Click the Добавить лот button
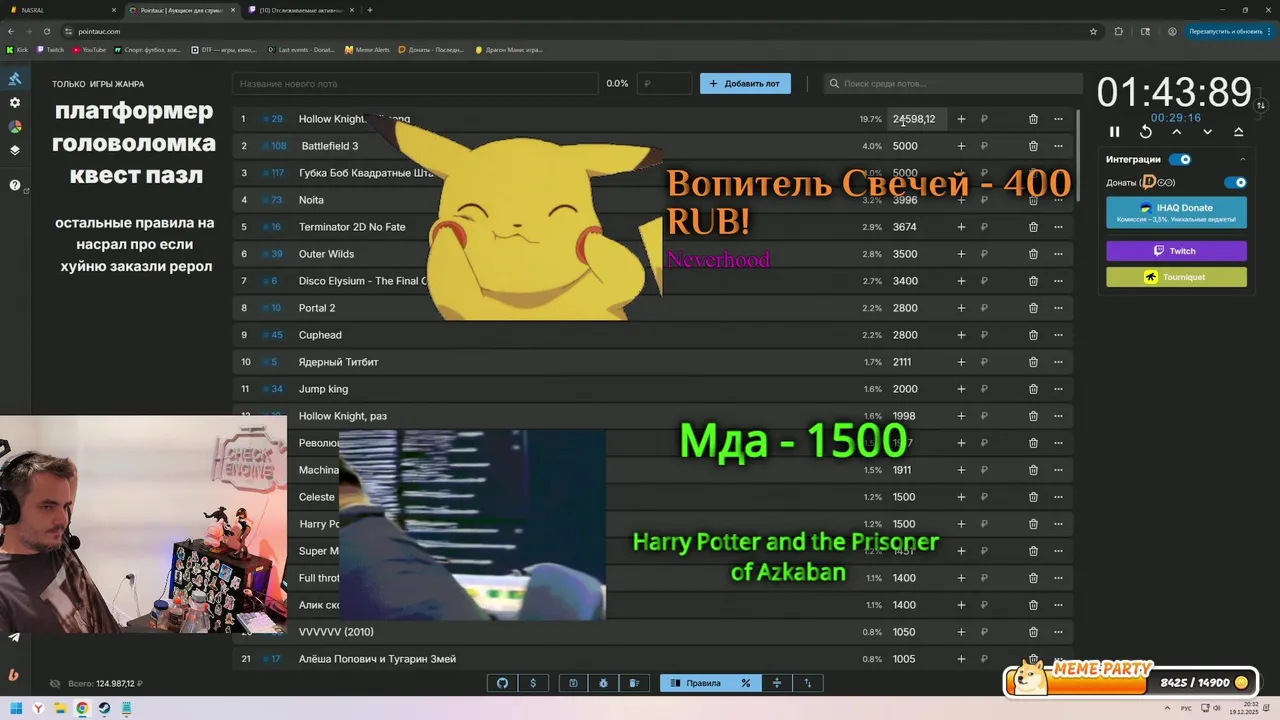Viewport: 1280px width, 720px height. click(745, 84)
